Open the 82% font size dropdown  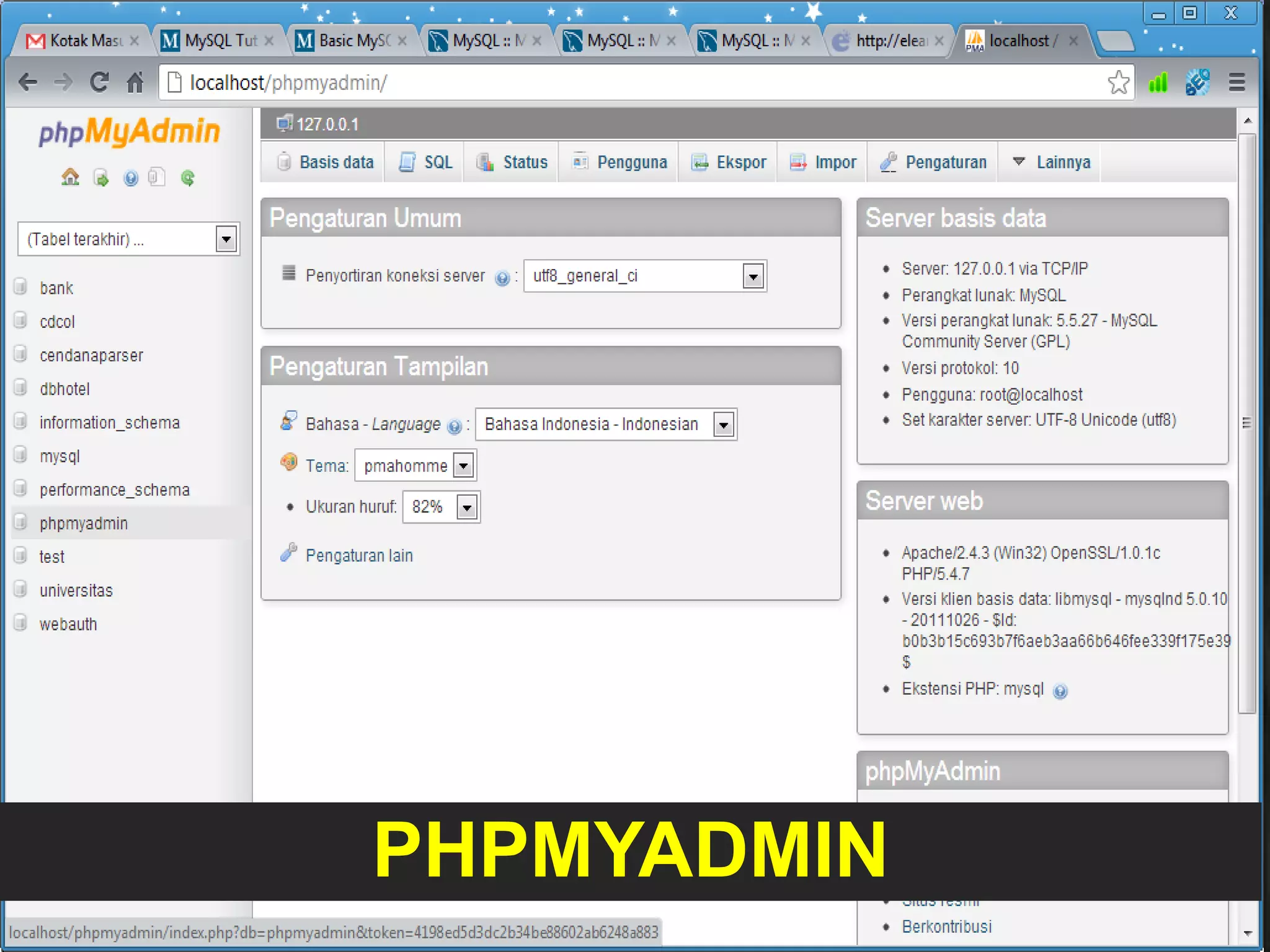point(441,507)
